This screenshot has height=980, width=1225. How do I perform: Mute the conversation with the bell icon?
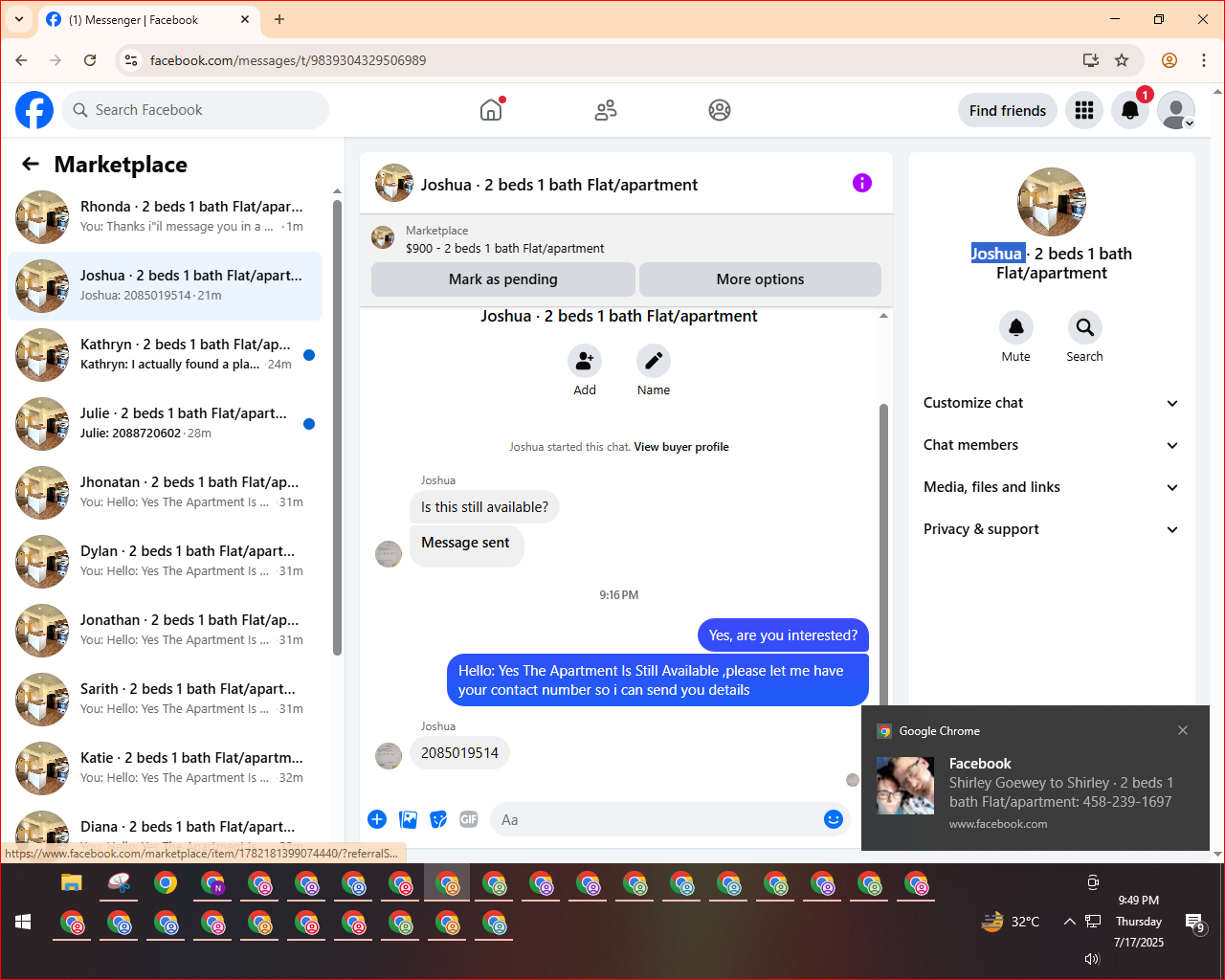[1016, 327]
